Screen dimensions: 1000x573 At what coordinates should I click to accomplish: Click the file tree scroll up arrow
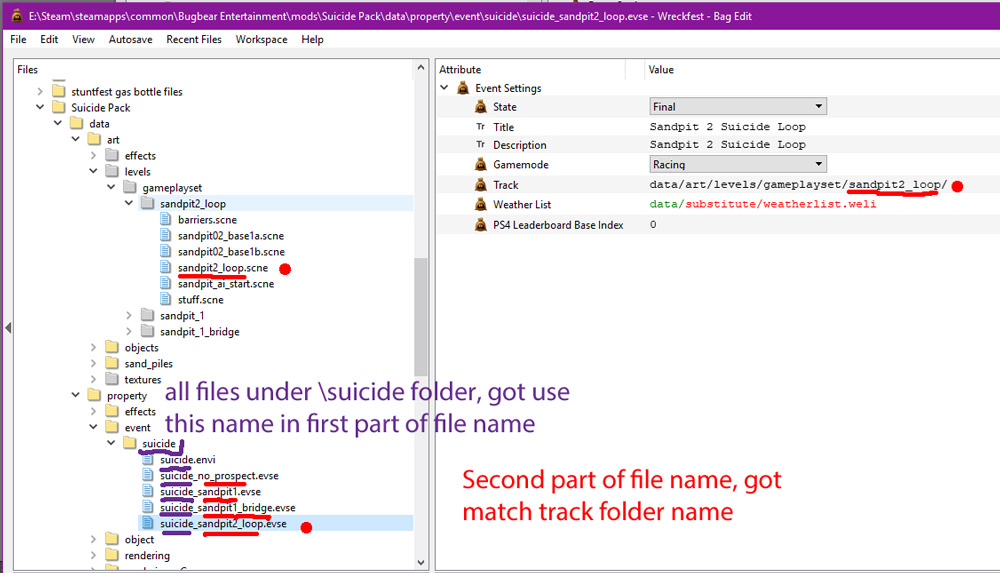tap(421, 68)
